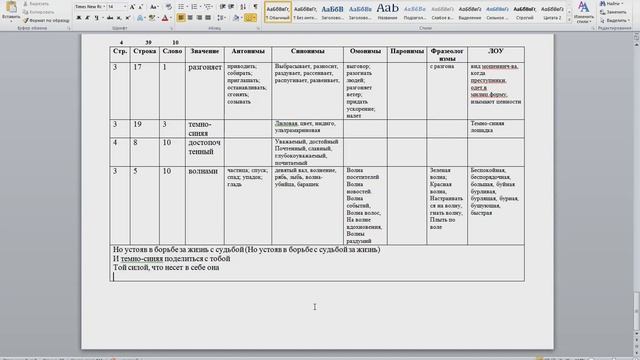640x360 pixels.
Task: Open the Styles group dialog launcher
Action: click(x=593, y=28)
